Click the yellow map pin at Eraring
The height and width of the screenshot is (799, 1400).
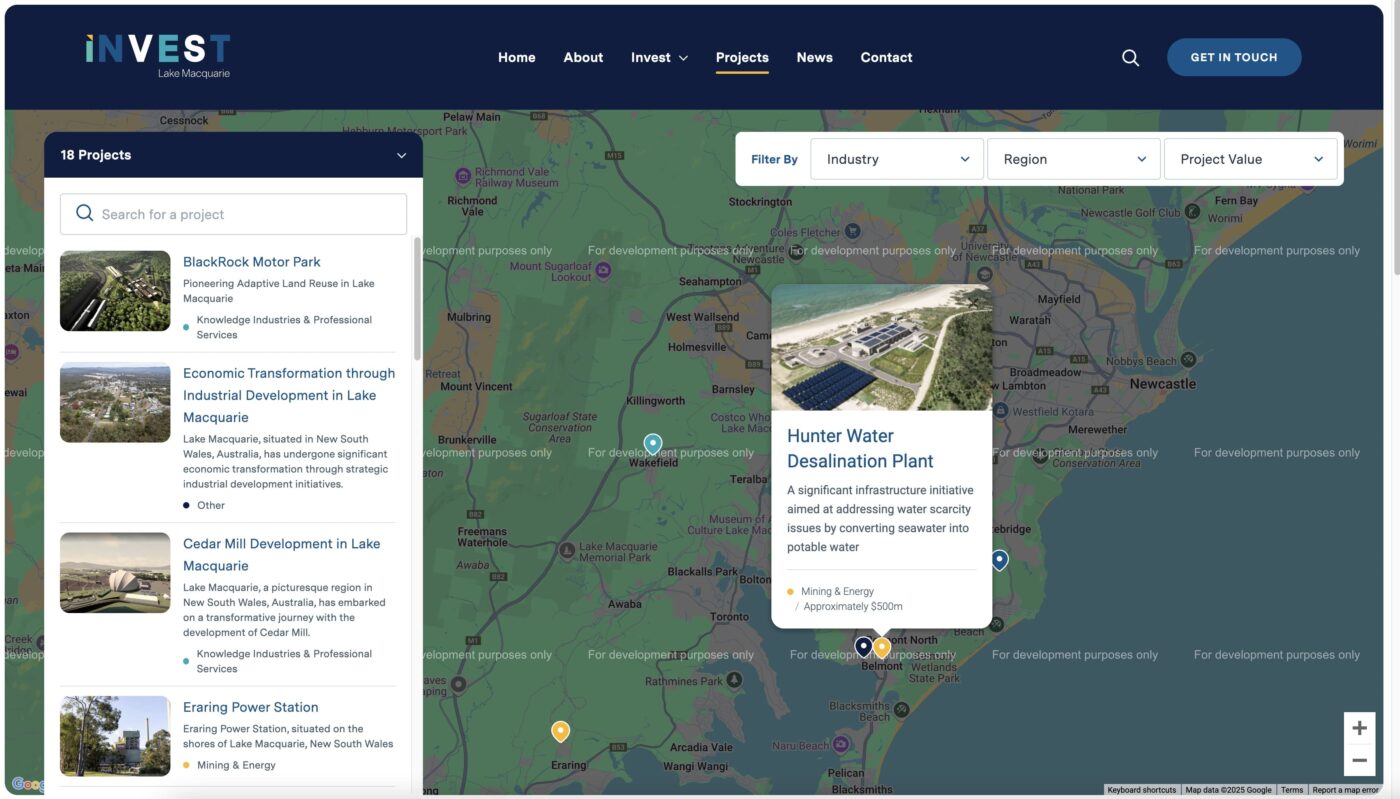click(x=561, y=732)
